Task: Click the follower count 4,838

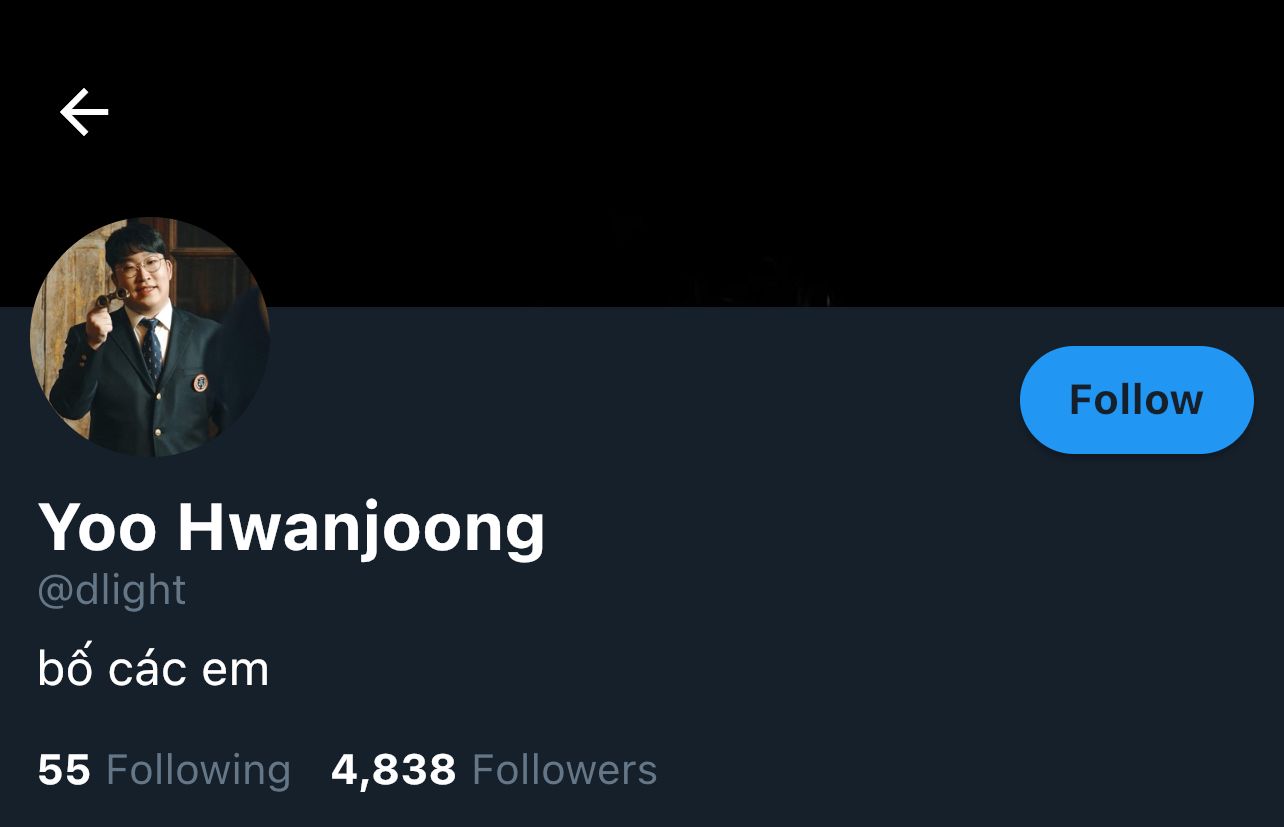Action: [x=393, y=771]
